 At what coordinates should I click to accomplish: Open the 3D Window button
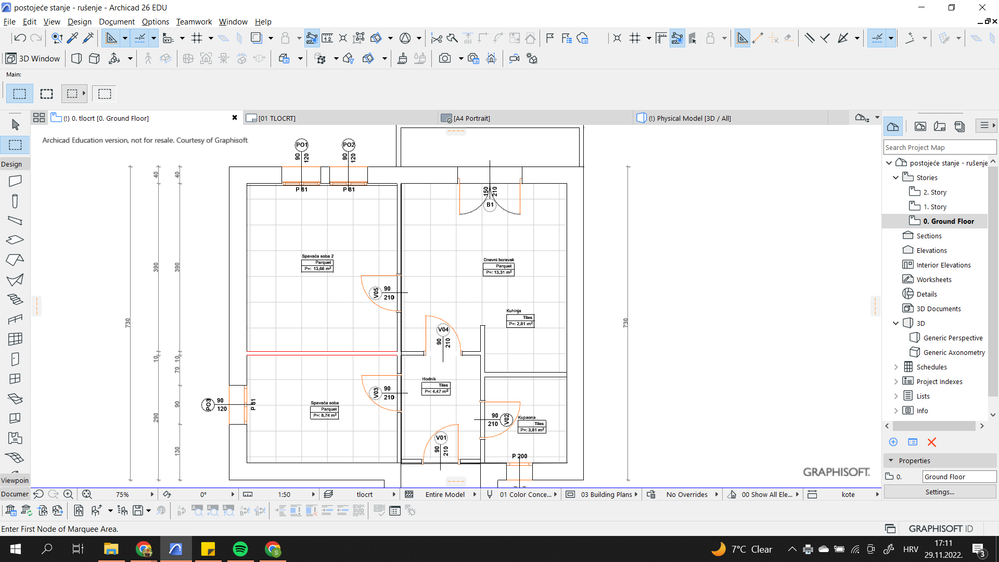[x=34, y=59]
